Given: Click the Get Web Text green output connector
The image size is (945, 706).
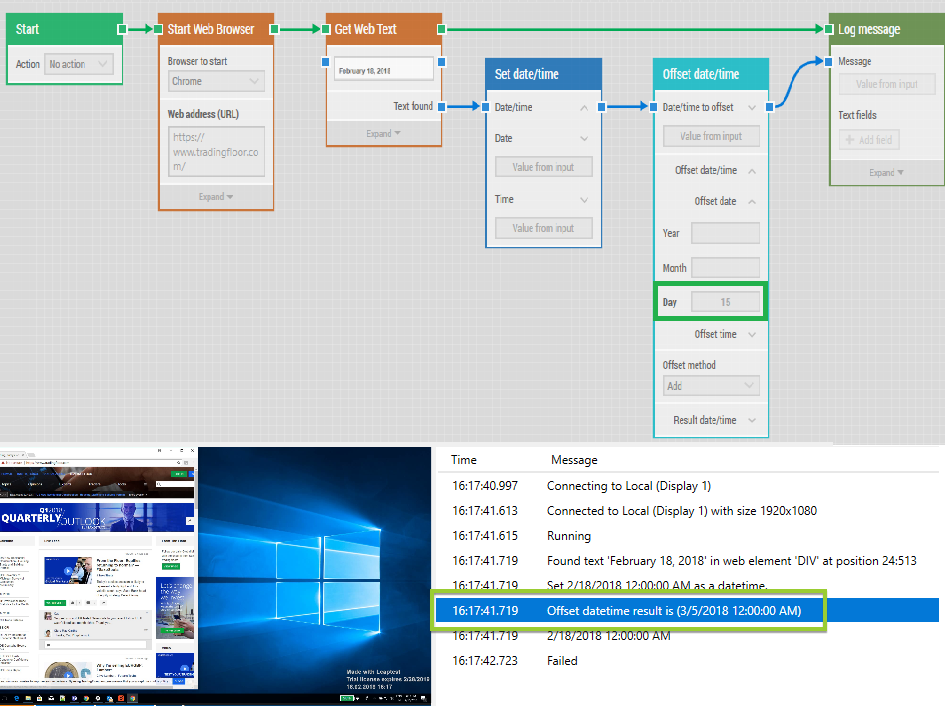Looking at the screenshot, I should point(442,30).
